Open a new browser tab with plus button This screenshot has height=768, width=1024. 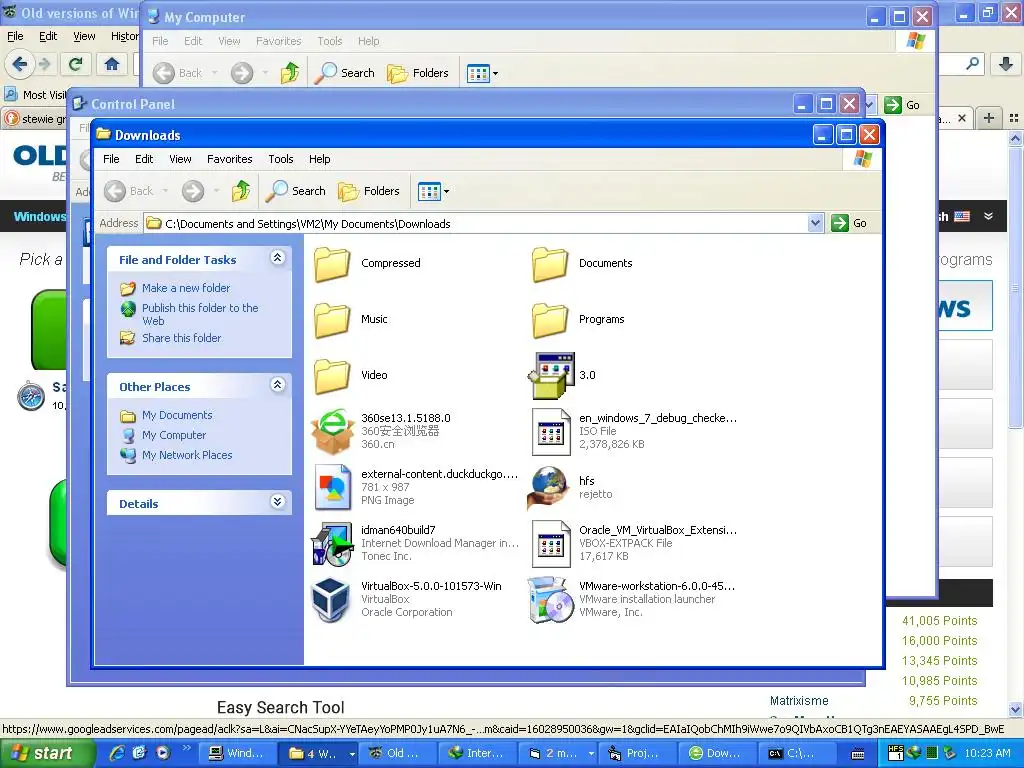(989, 118)
